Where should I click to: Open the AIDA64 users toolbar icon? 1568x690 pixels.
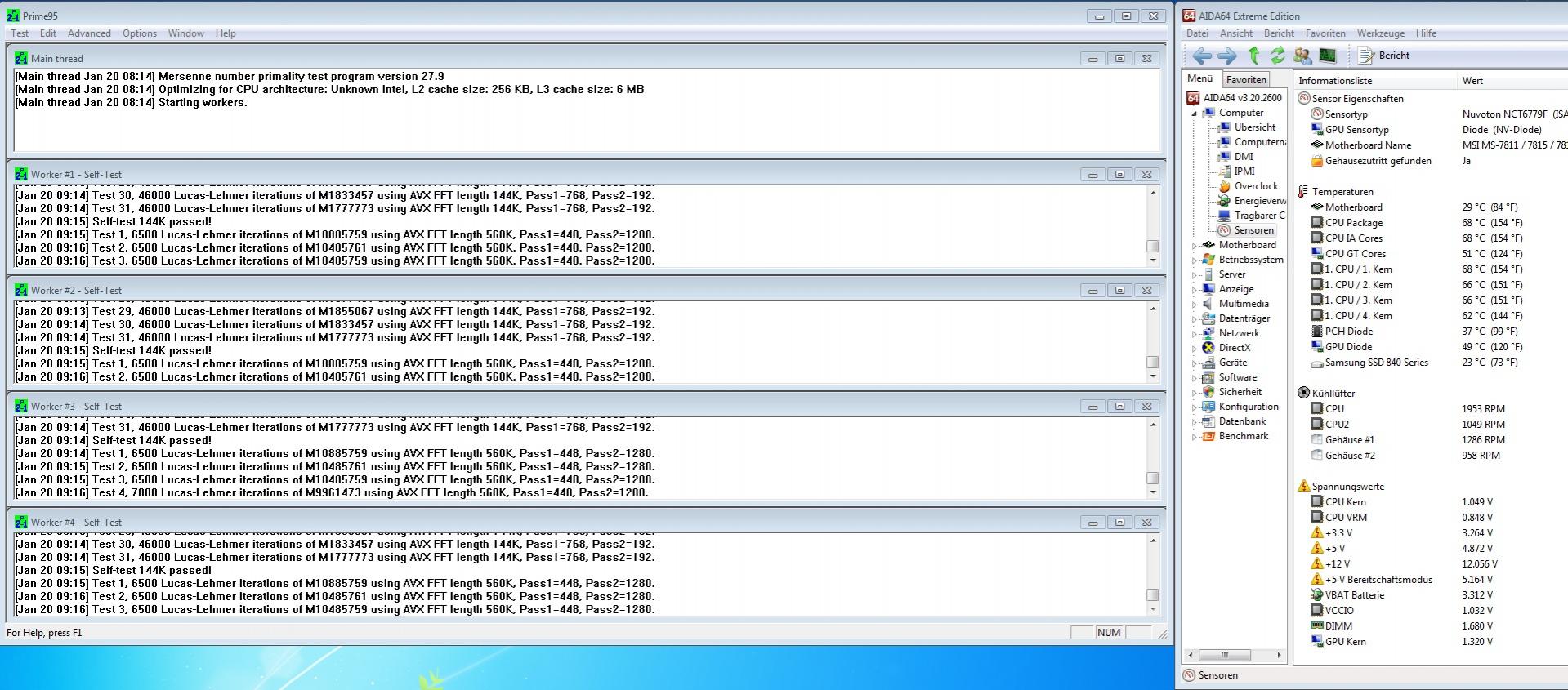[1302, 56]
